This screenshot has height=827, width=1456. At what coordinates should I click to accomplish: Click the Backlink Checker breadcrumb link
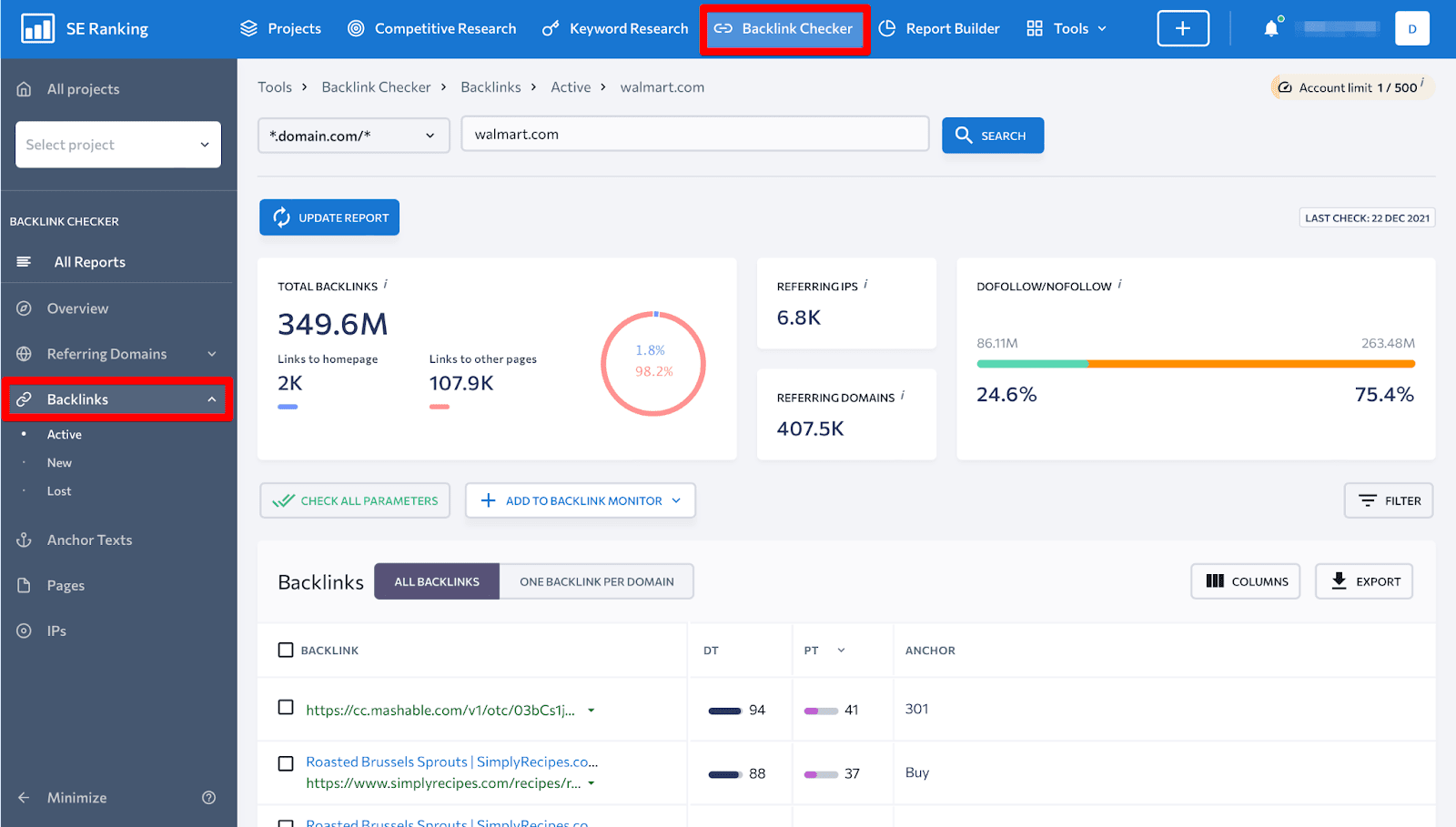pyautogui.click(x=376, y=87)
